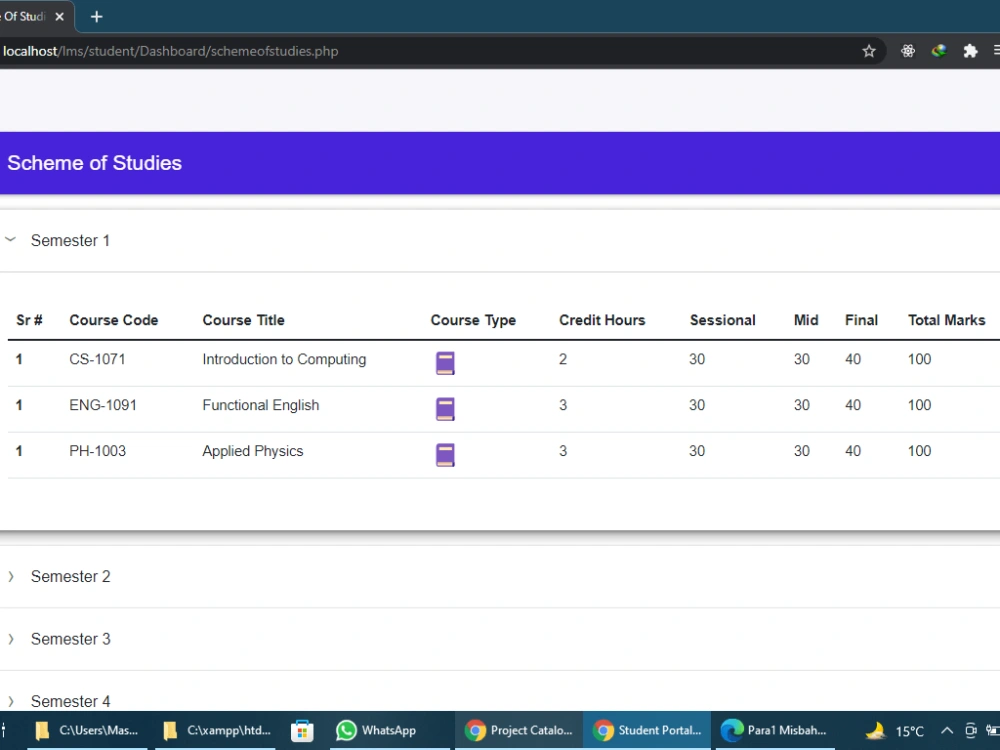Click total marks 100 in Applied Physics row

coord(920,451)
